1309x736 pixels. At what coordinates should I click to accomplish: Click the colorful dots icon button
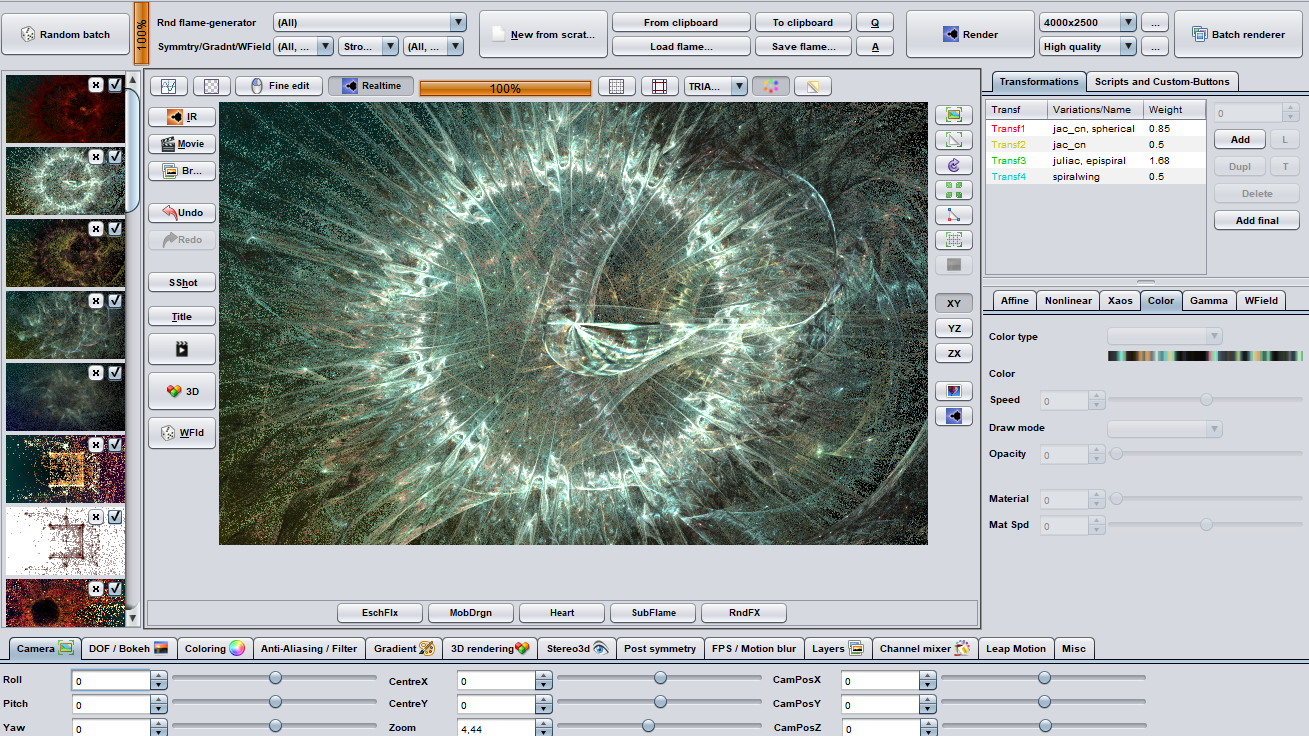[x=771, y=86]
